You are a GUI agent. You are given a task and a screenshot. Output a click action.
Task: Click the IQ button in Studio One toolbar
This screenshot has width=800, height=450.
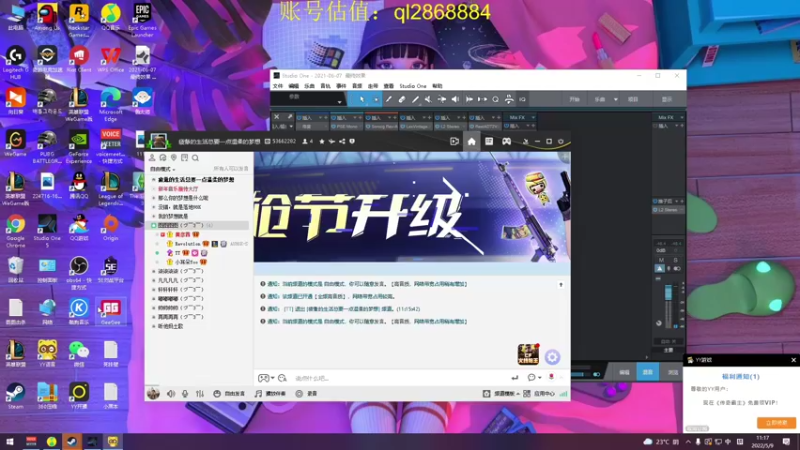point(522,99)
